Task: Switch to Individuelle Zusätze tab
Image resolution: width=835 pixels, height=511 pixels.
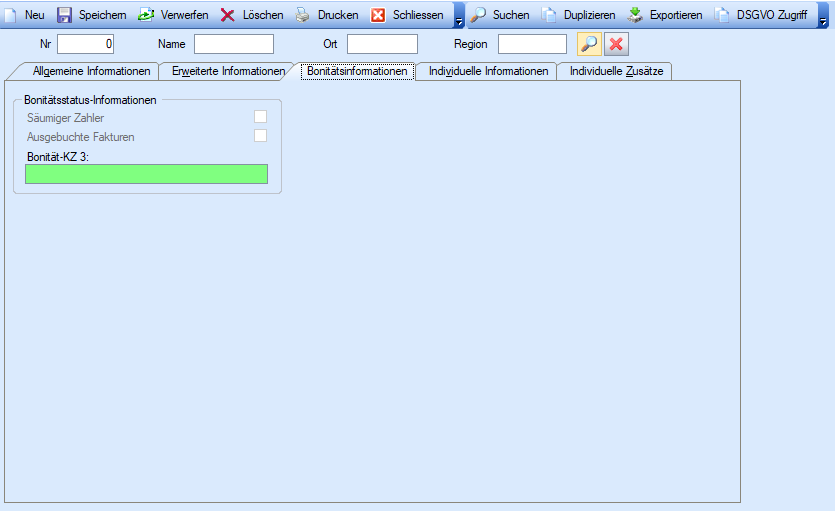Action: (x=617, y=71)
